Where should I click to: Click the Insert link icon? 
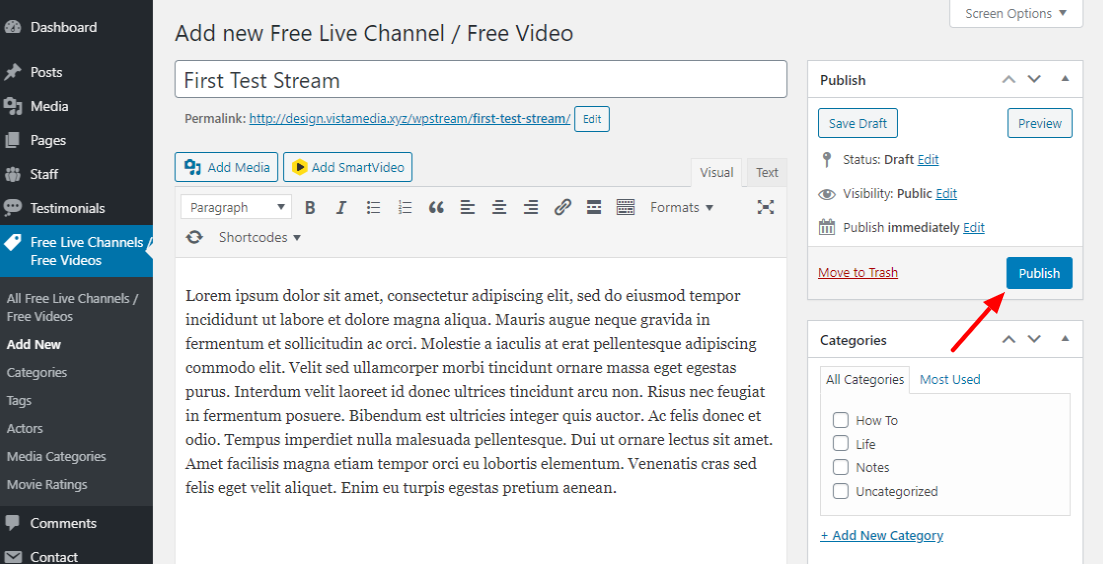(562, 208)
